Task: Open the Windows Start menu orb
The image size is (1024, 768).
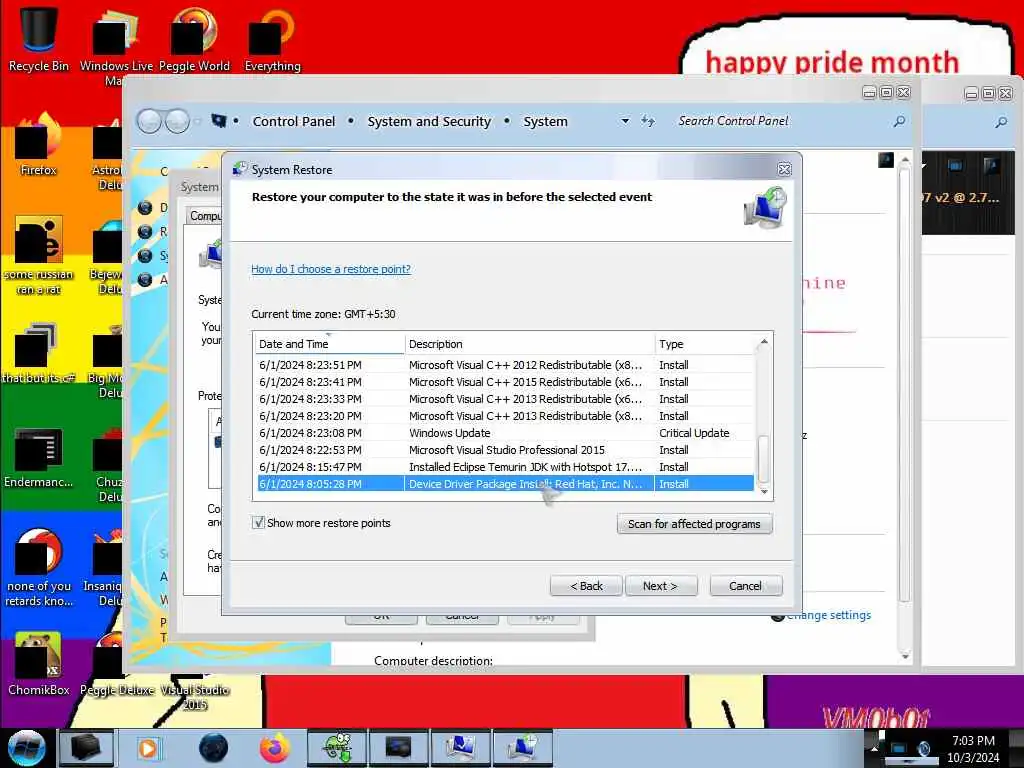Action: [x=26, y=748]
